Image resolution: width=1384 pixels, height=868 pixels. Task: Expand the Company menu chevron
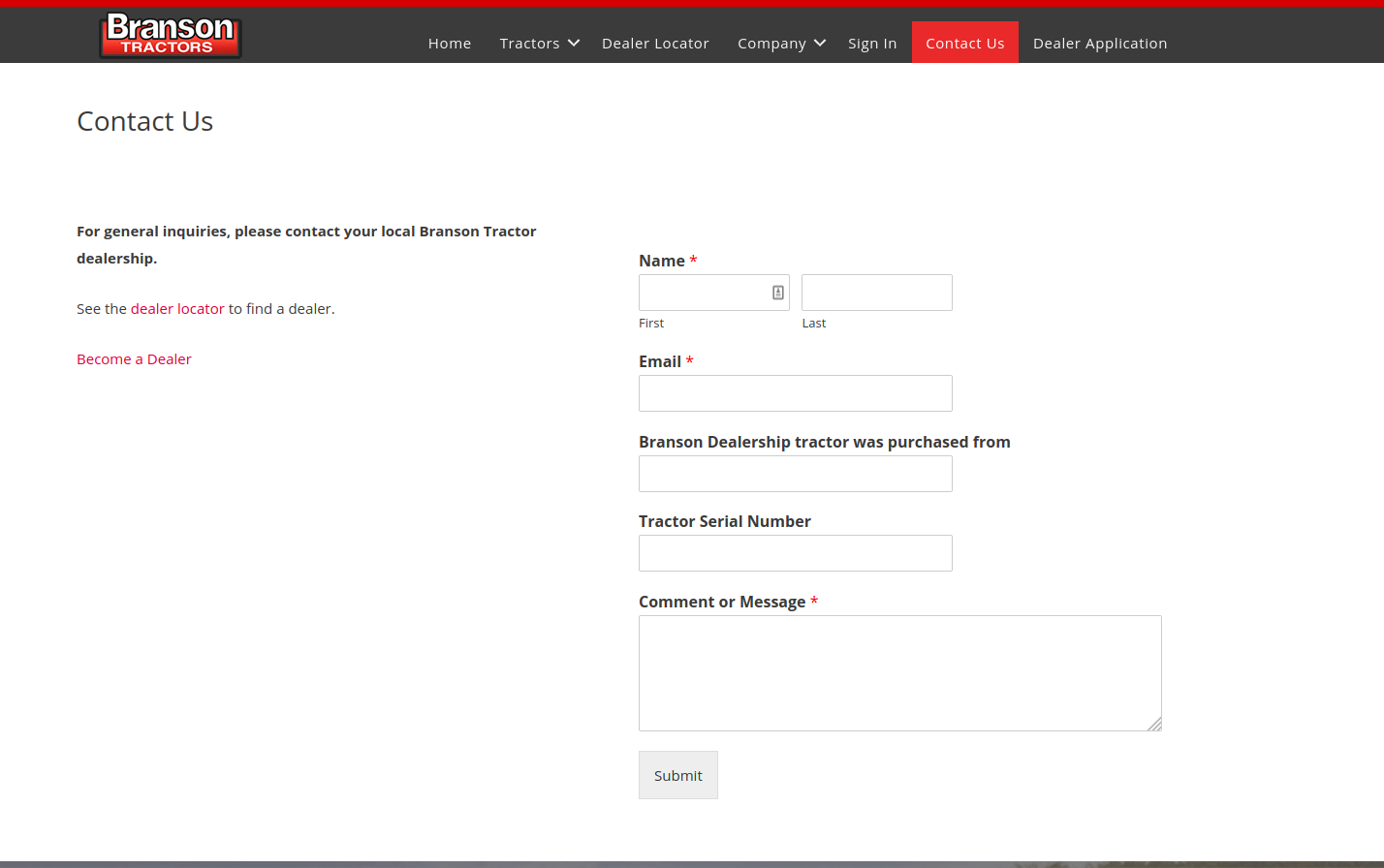coord(820,43)
